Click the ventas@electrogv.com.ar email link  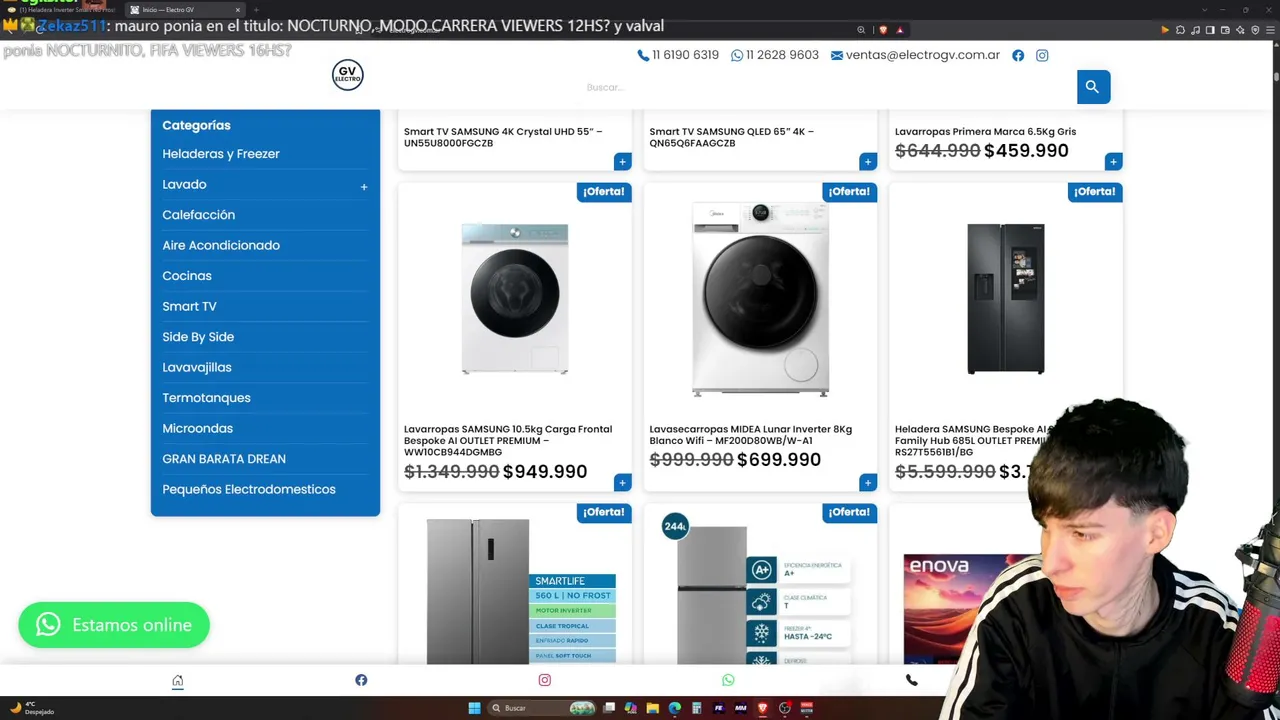tap(915, 55)
